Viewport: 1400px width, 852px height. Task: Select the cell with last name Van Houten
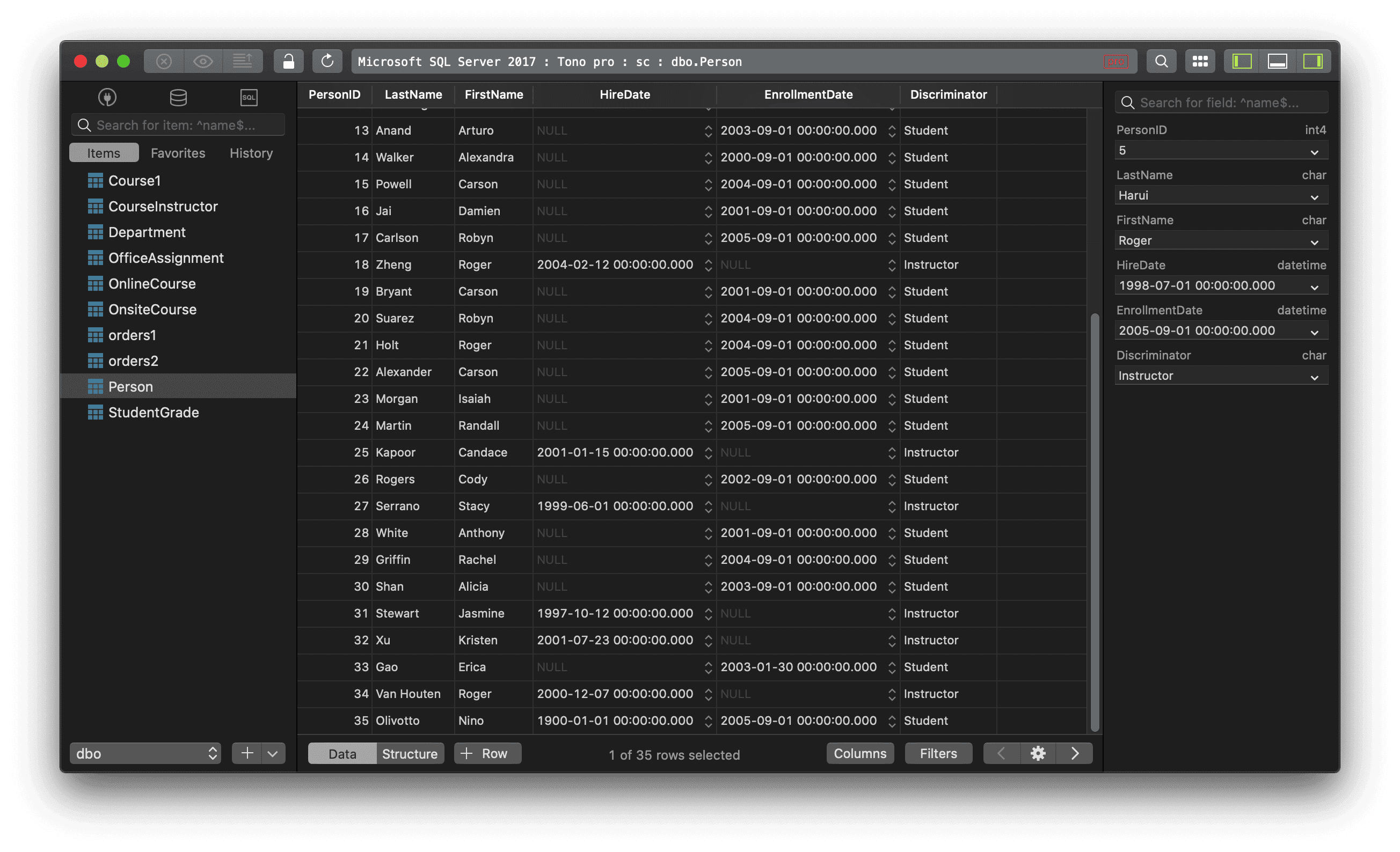pos(413,694)
